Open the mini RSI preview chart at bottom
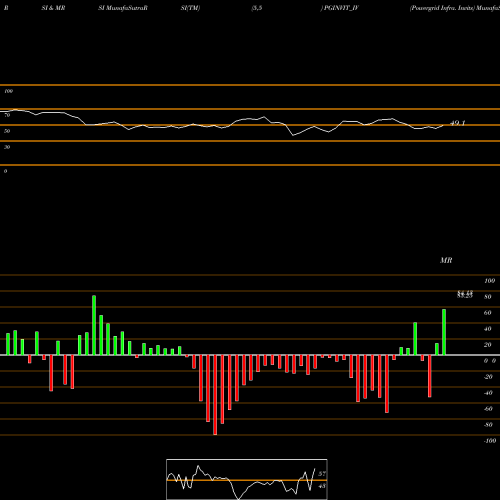Viewport: 500px width, 500px height. point(247,479)
